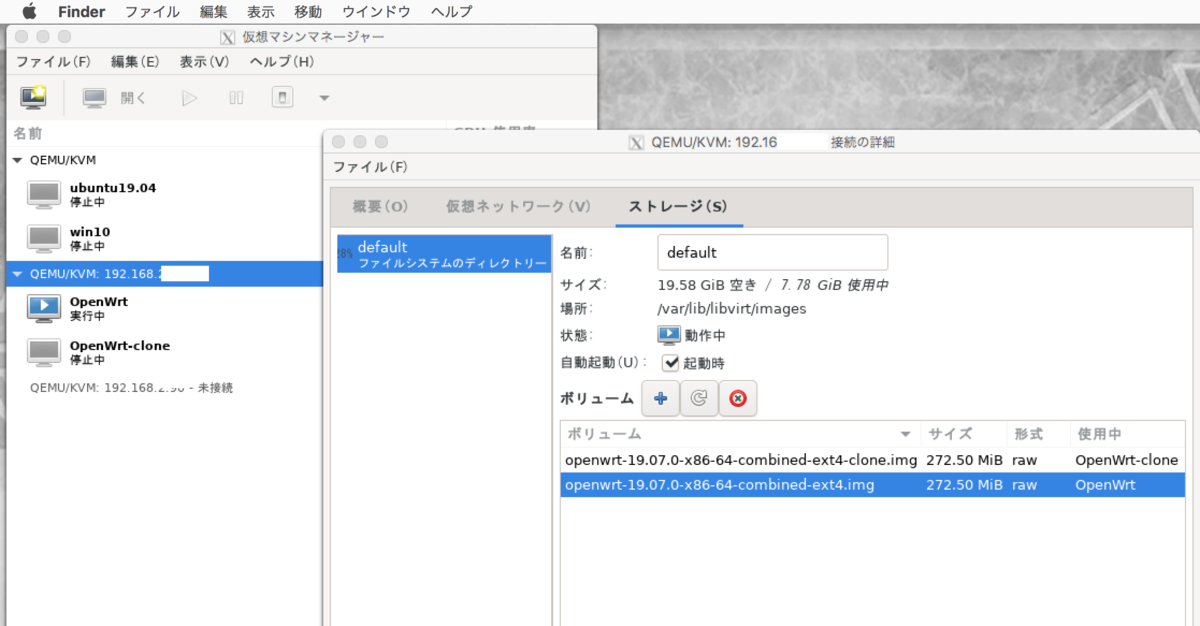Collapse the QEMU/KVM: 192.168 connection
This screenshot has height=626, width=1200.
click(17, 274)
